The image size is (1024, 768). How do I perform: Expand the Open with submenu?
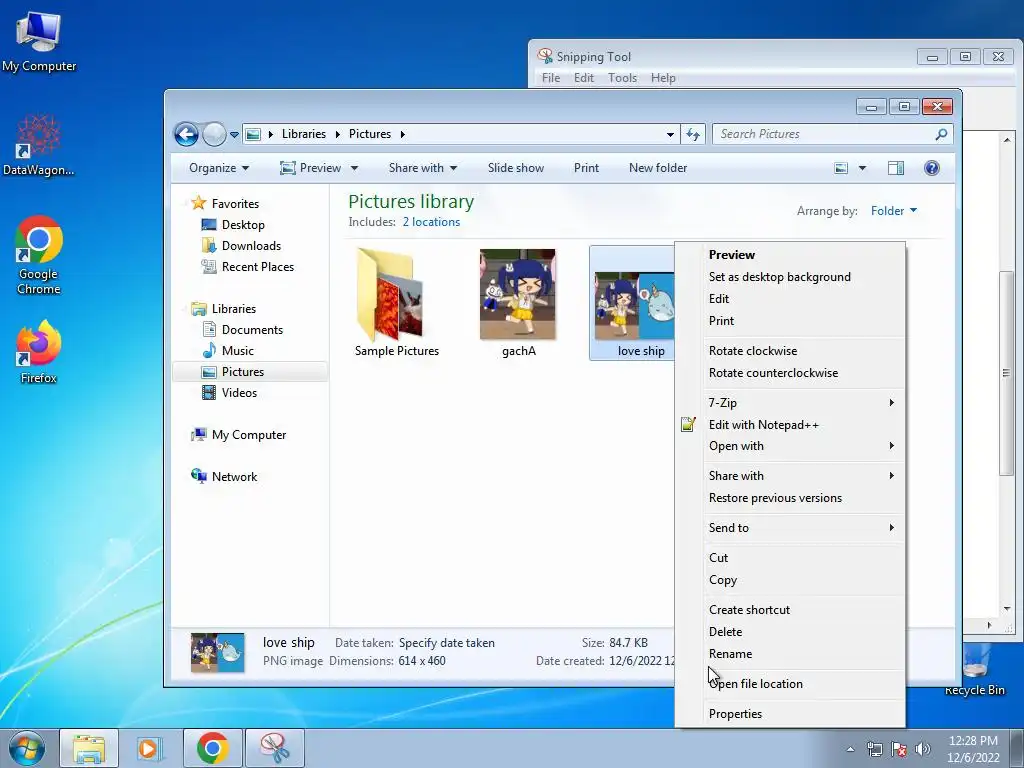click(x=790, y=446)
